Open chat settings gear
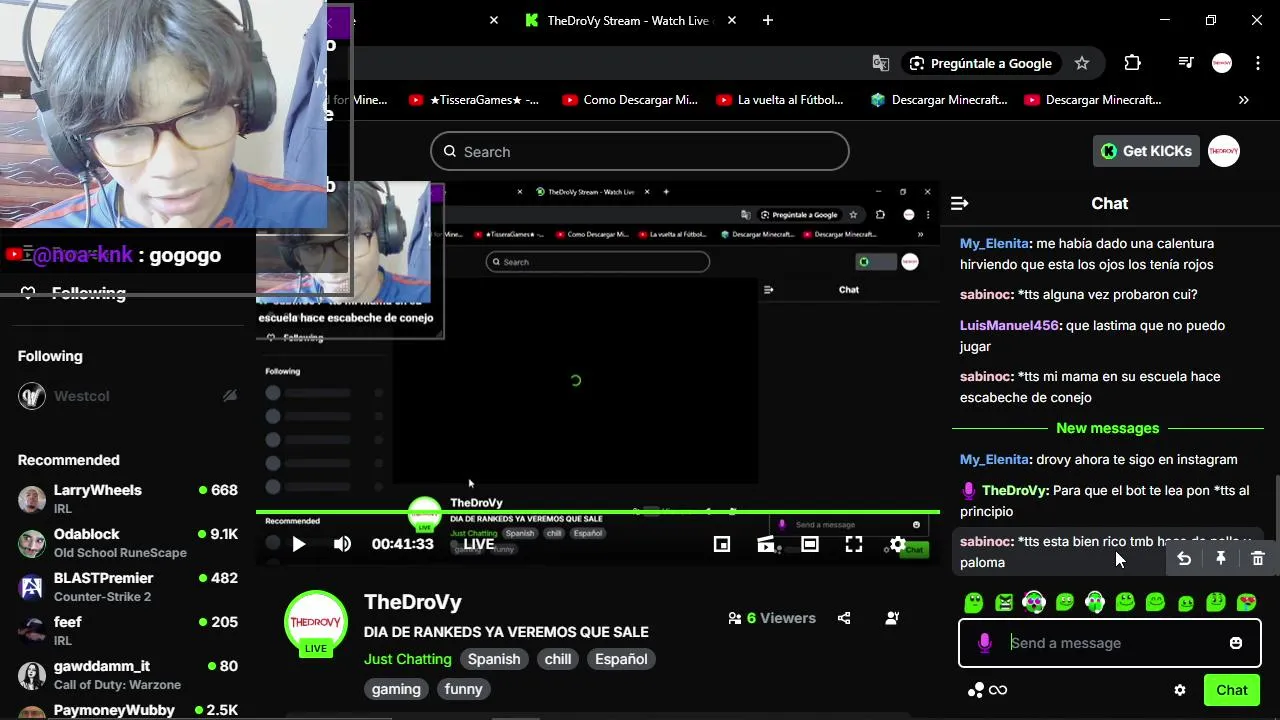This screenshot has height=720, width=1280. 1180,690
